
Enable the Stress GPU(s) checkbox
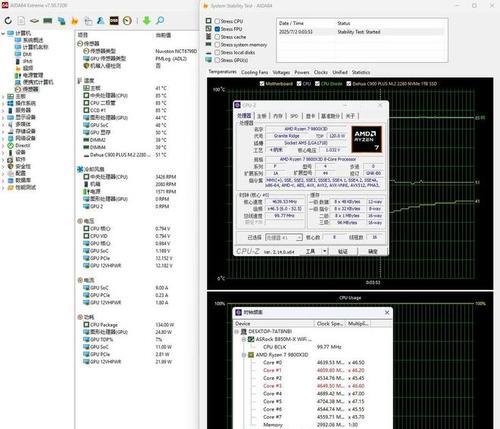(x=217, y=60)
